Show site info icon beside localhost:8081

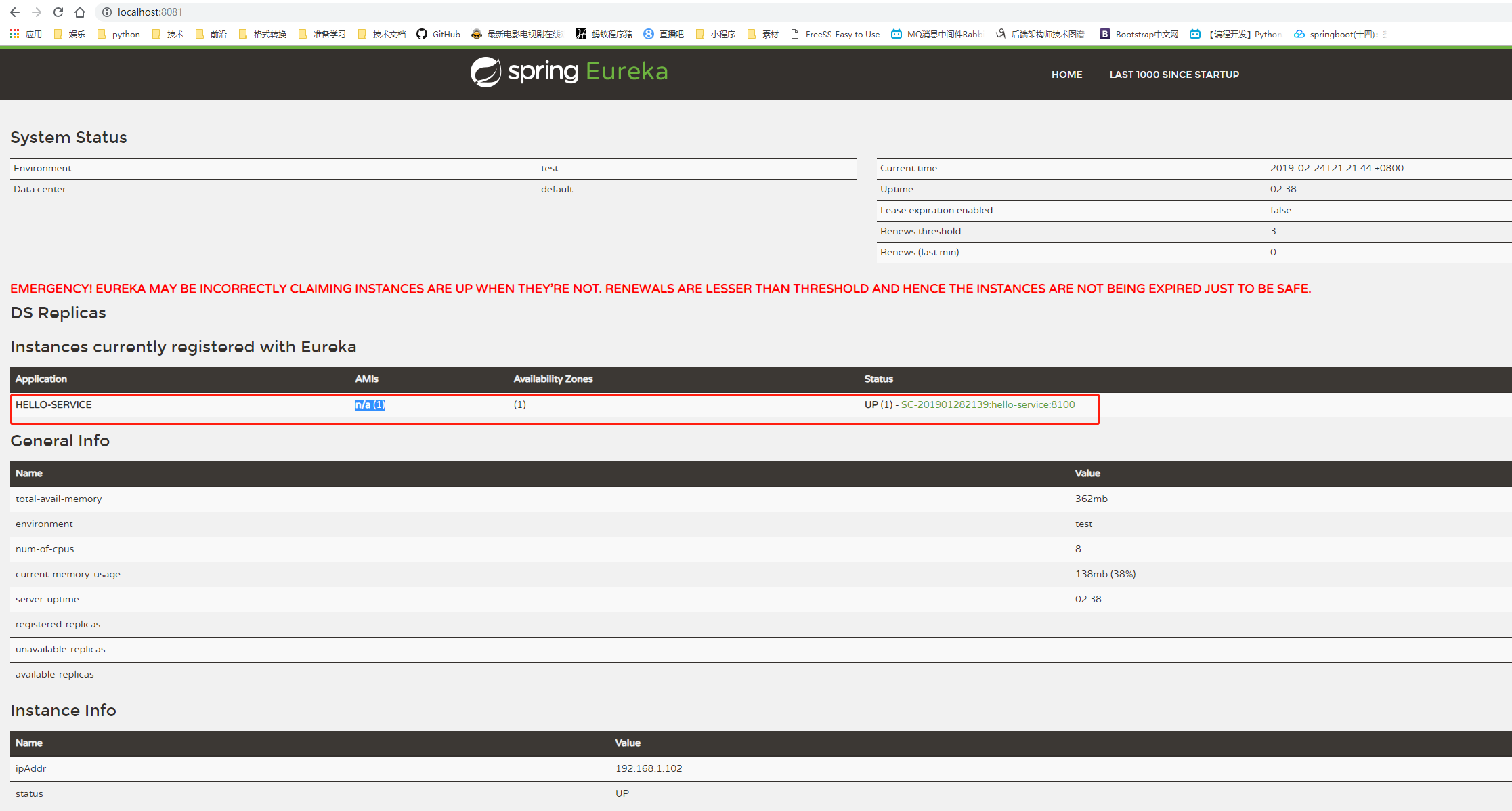(106, 12)
